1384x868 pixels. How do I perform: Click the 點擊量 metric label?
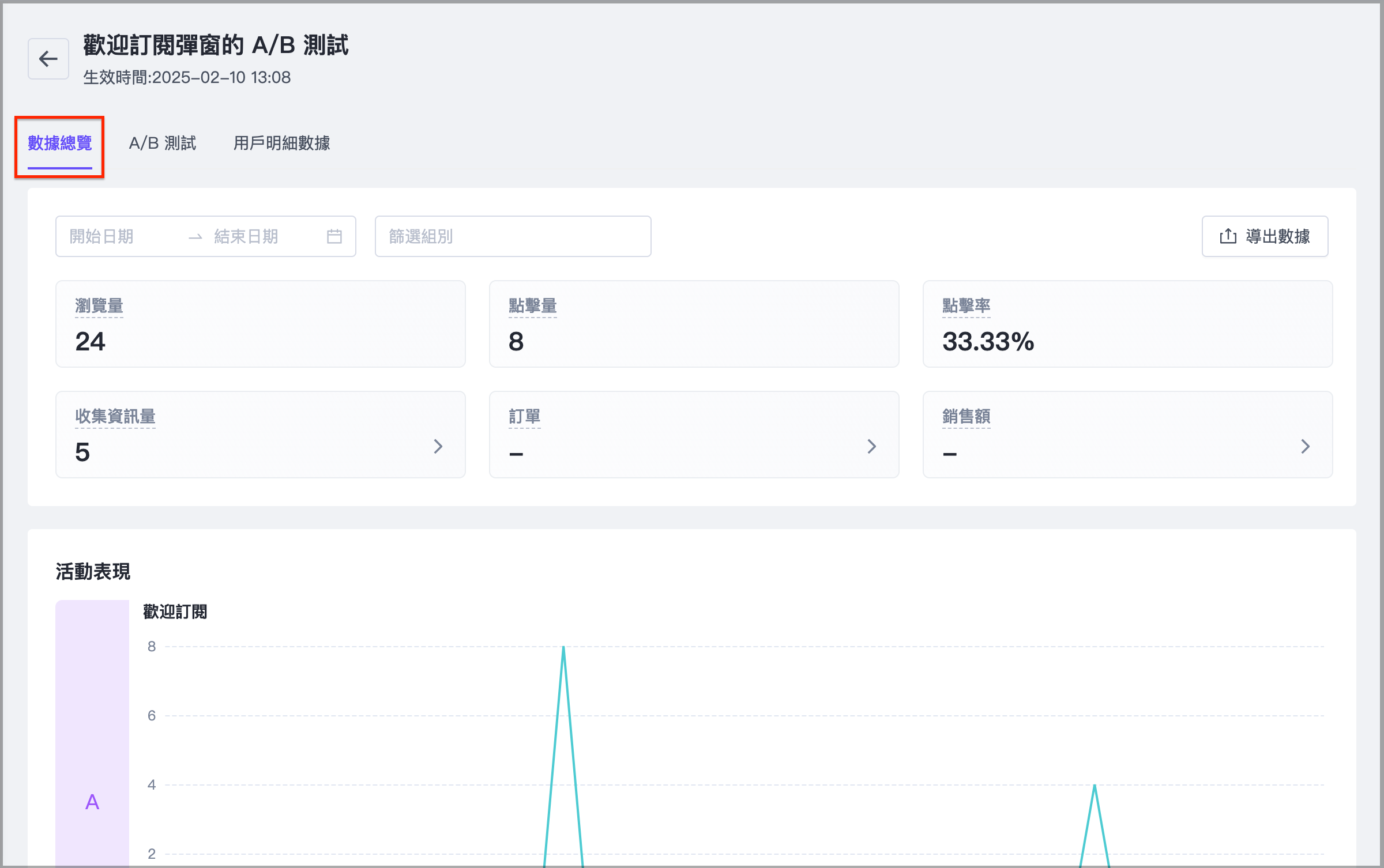click(532, 305)
